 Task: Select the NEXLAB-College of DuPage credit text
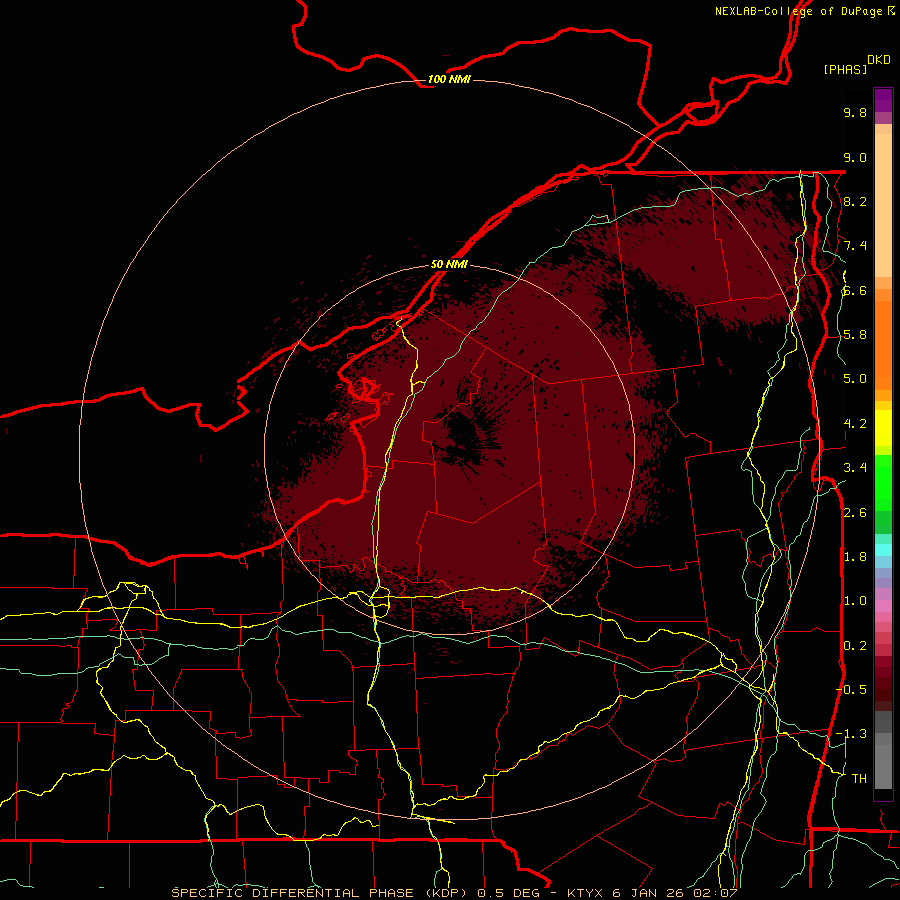click(x=798, y=11)
